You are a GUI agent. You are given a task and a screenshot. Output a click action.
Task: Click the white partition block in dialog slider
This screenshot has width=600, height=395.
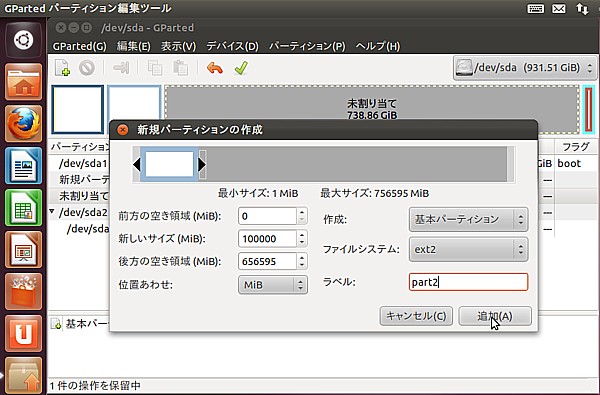coord(169,164)
